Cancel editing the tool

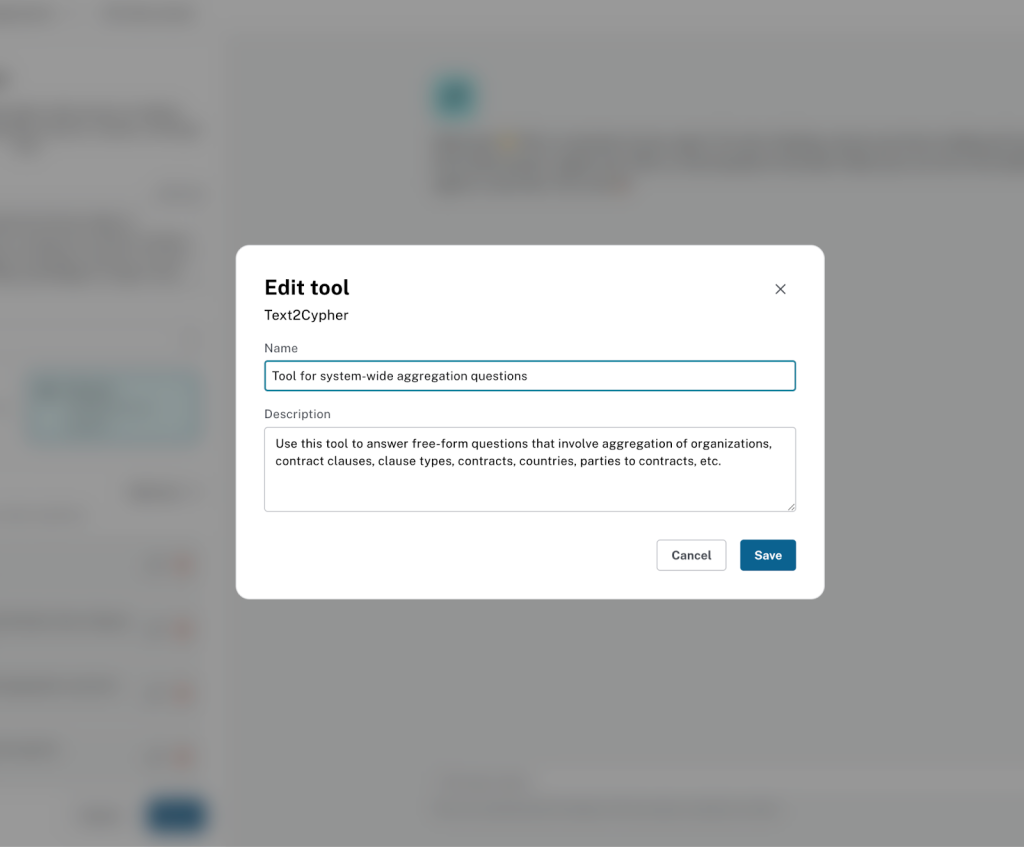pos(691,555)
